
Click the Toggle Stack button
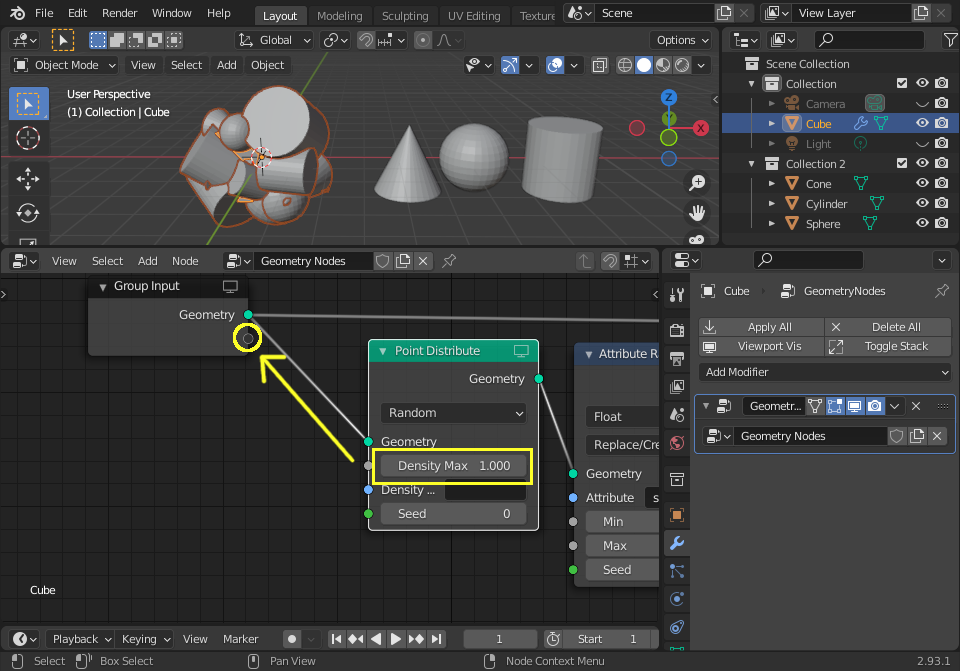888,346
